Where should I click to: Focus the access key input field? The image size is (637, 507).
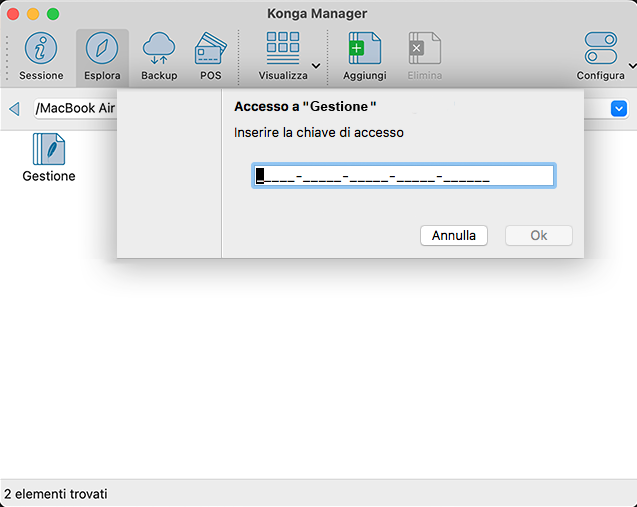[403, 177]
